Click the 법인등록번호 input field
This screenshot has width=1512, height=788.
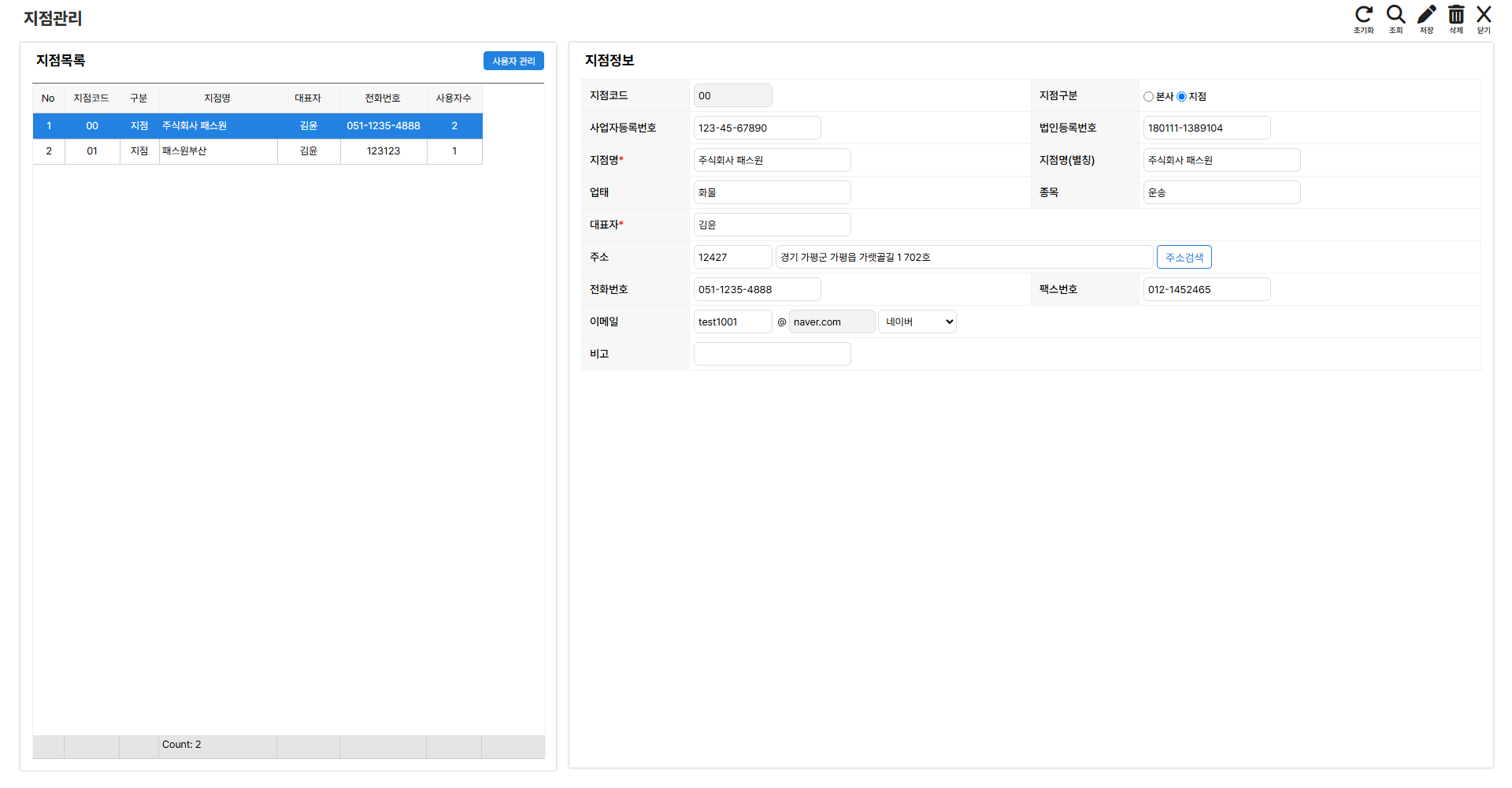pyautogui.click(x=1206, y=128)
